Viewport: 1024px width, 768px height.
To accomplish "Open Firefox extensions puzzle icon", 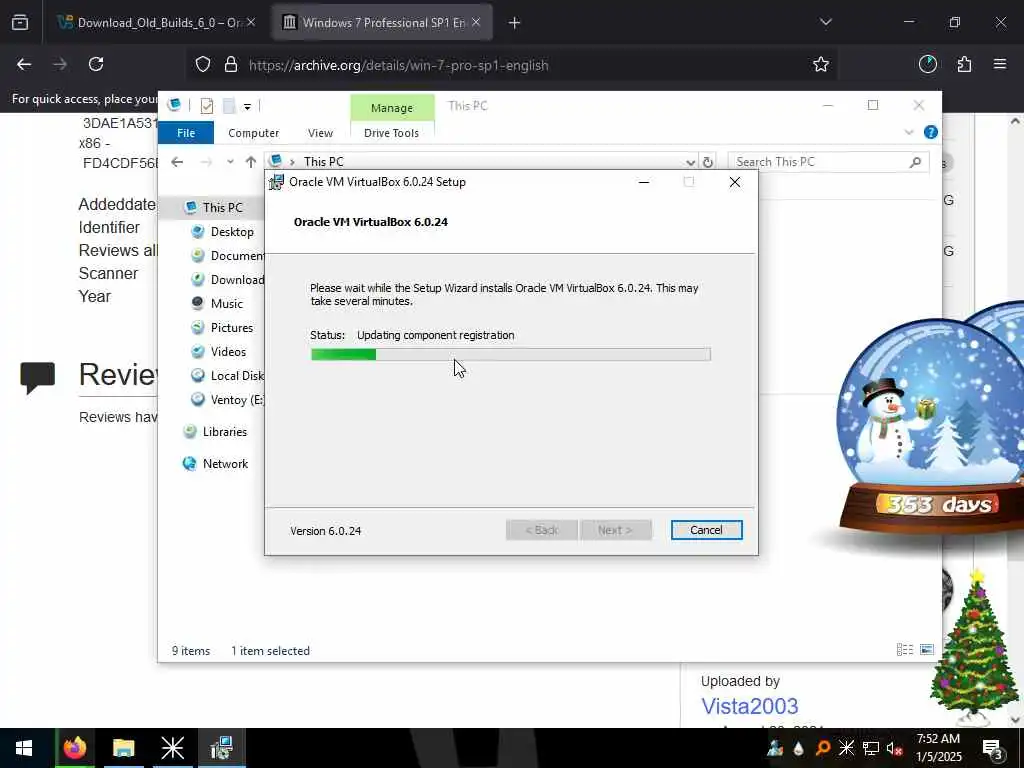I will [x=964, y=65].
